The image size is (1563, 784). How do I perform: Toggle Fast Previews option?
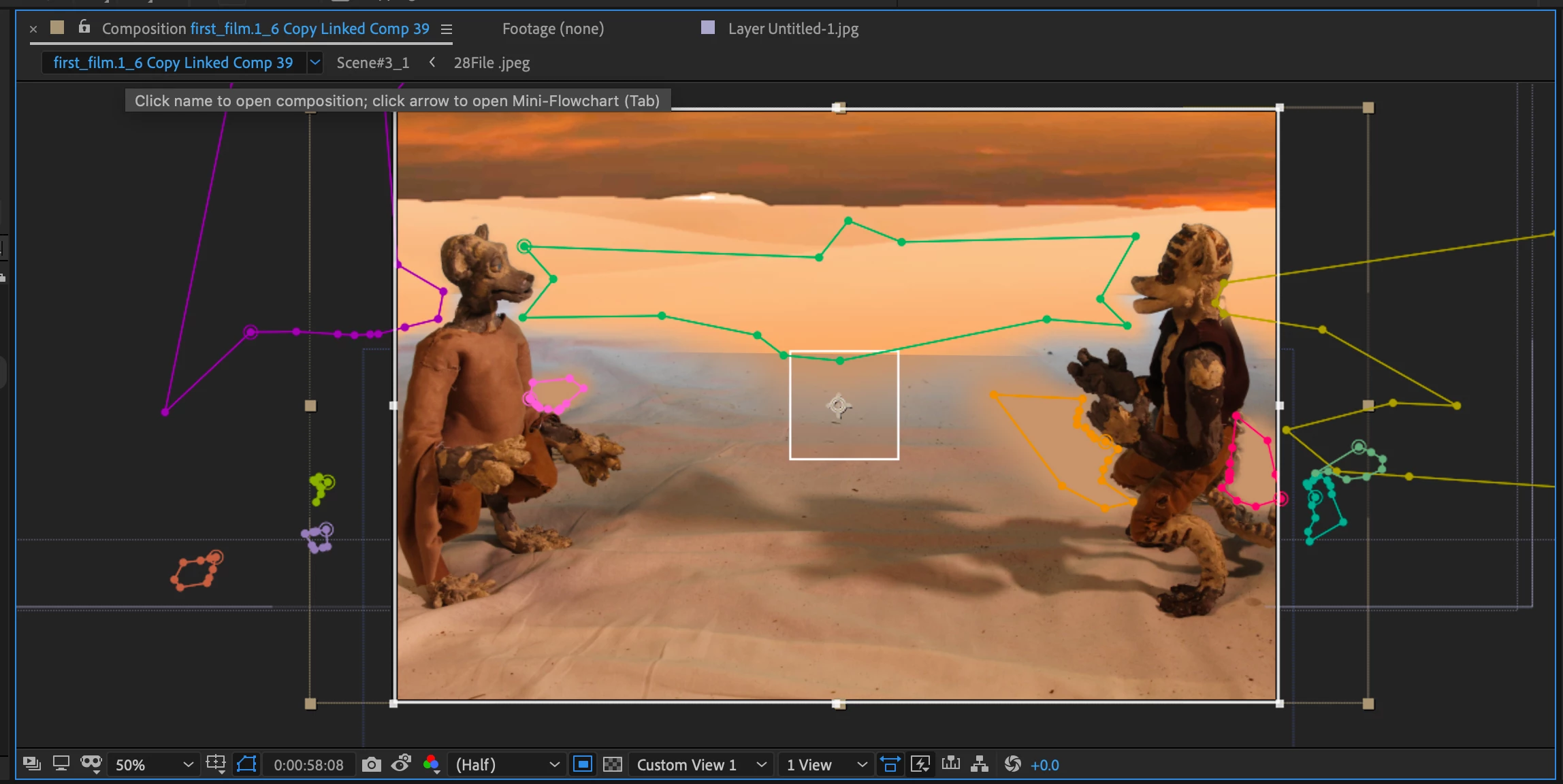tap(920, 764)
